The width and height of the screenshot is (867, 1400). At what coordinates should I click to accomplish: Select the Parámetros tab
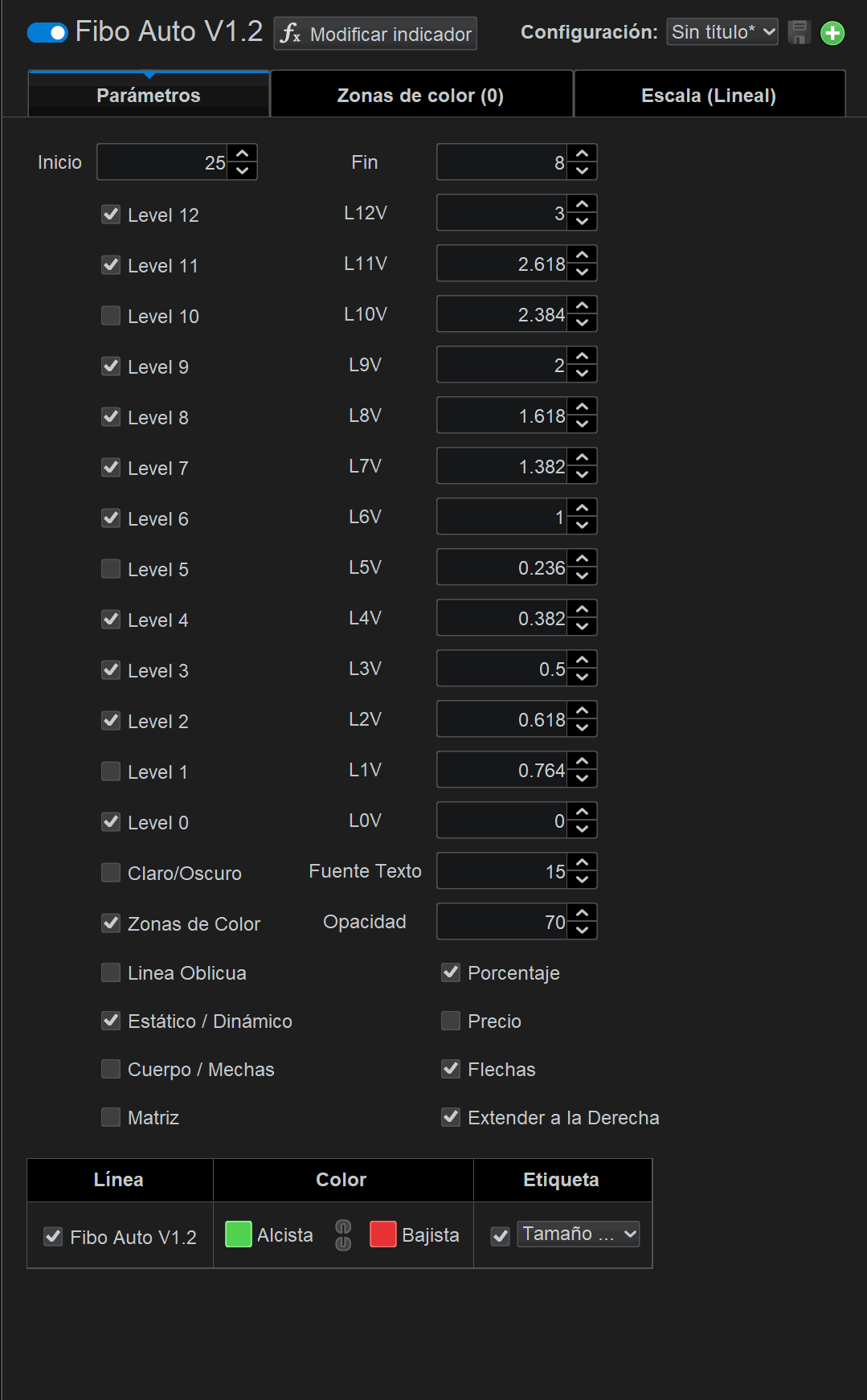point(149,96)
